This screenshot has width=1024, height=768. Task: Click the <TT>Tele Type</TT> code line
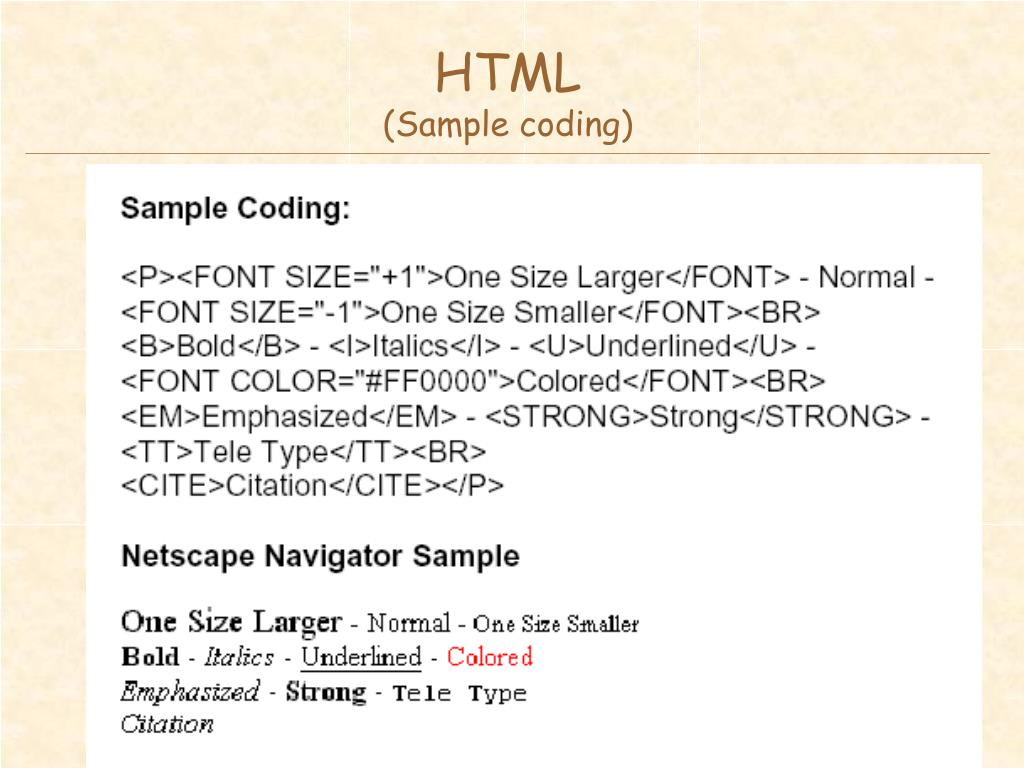tap(303, 451)
